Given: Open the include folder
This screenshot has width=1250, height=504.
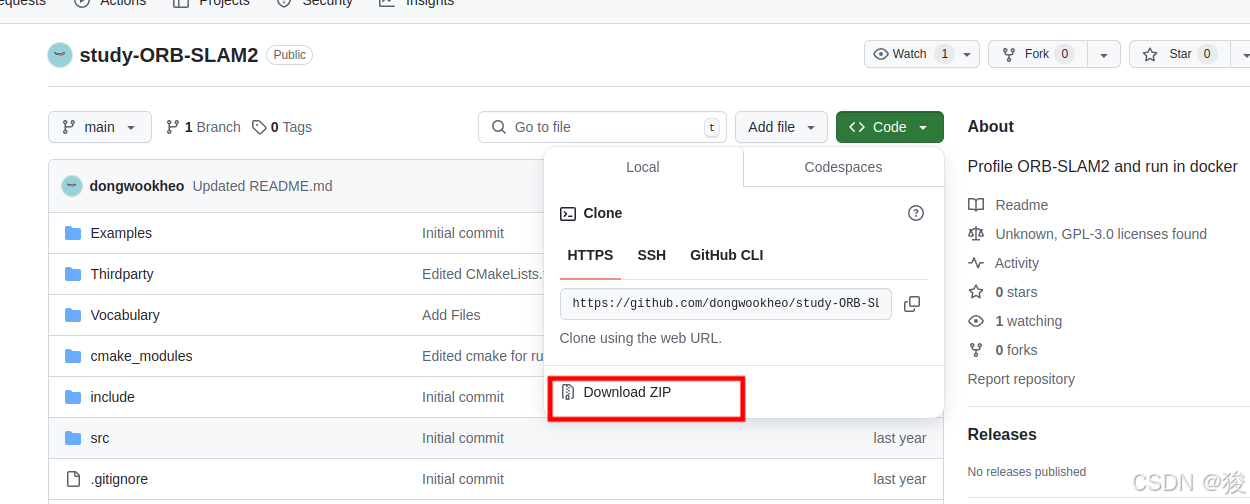Looking at the screenshot, I should click(x=112, y=397).
